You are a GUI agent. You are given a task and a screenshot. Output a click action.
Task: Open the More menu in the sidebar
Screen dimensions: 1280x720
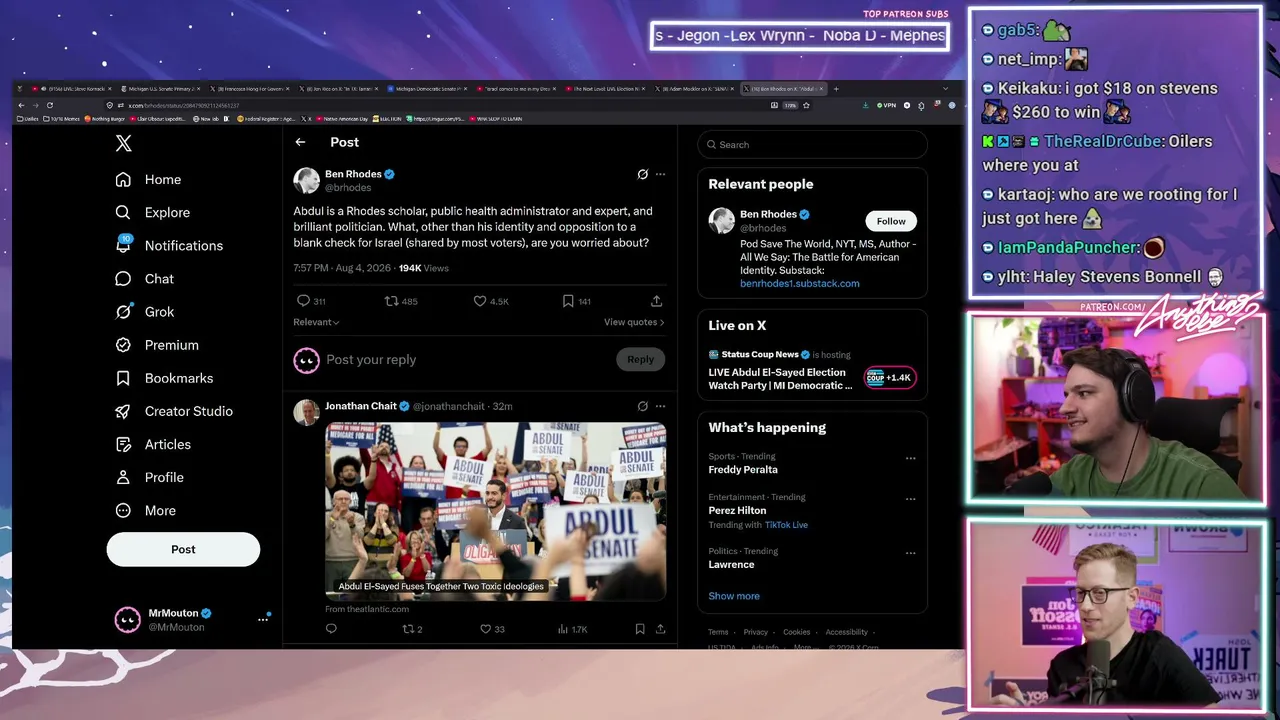[x=145, y=510]
